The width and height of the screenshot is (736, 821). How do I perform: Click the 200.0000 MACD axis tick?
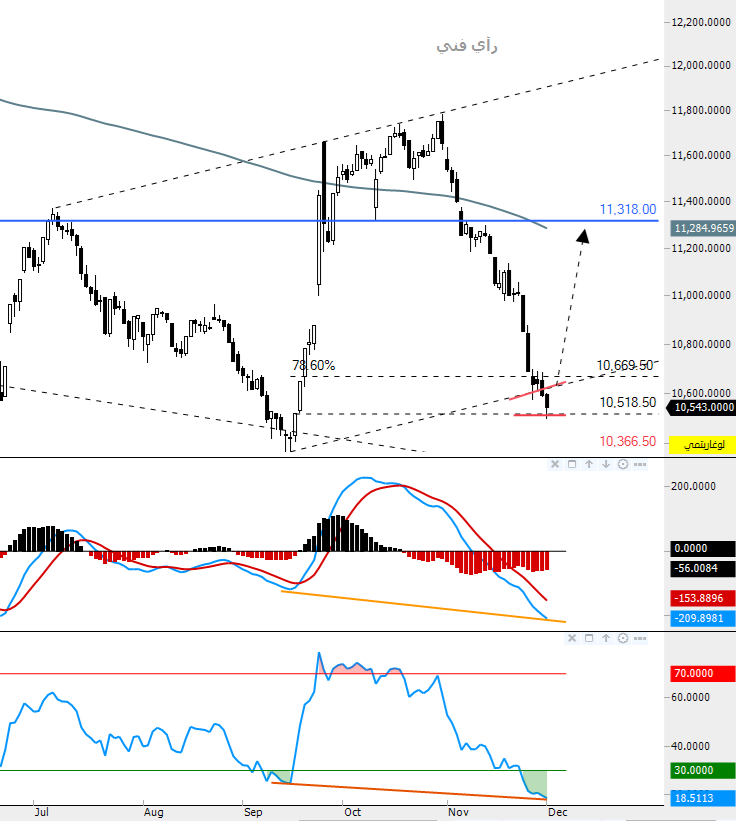click(693, 486)
